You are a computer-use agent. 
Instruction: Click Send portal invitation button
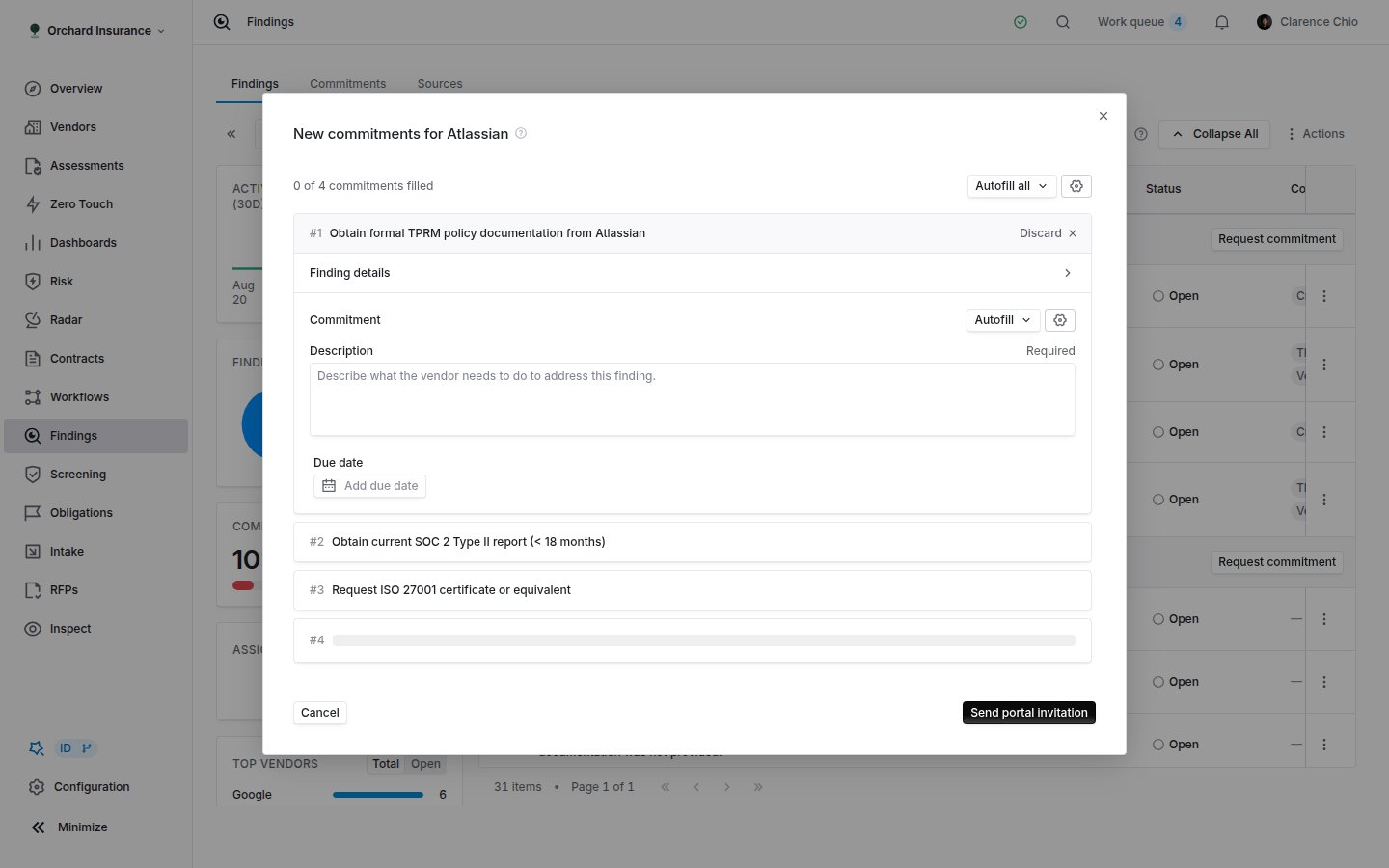(1029, 713)
